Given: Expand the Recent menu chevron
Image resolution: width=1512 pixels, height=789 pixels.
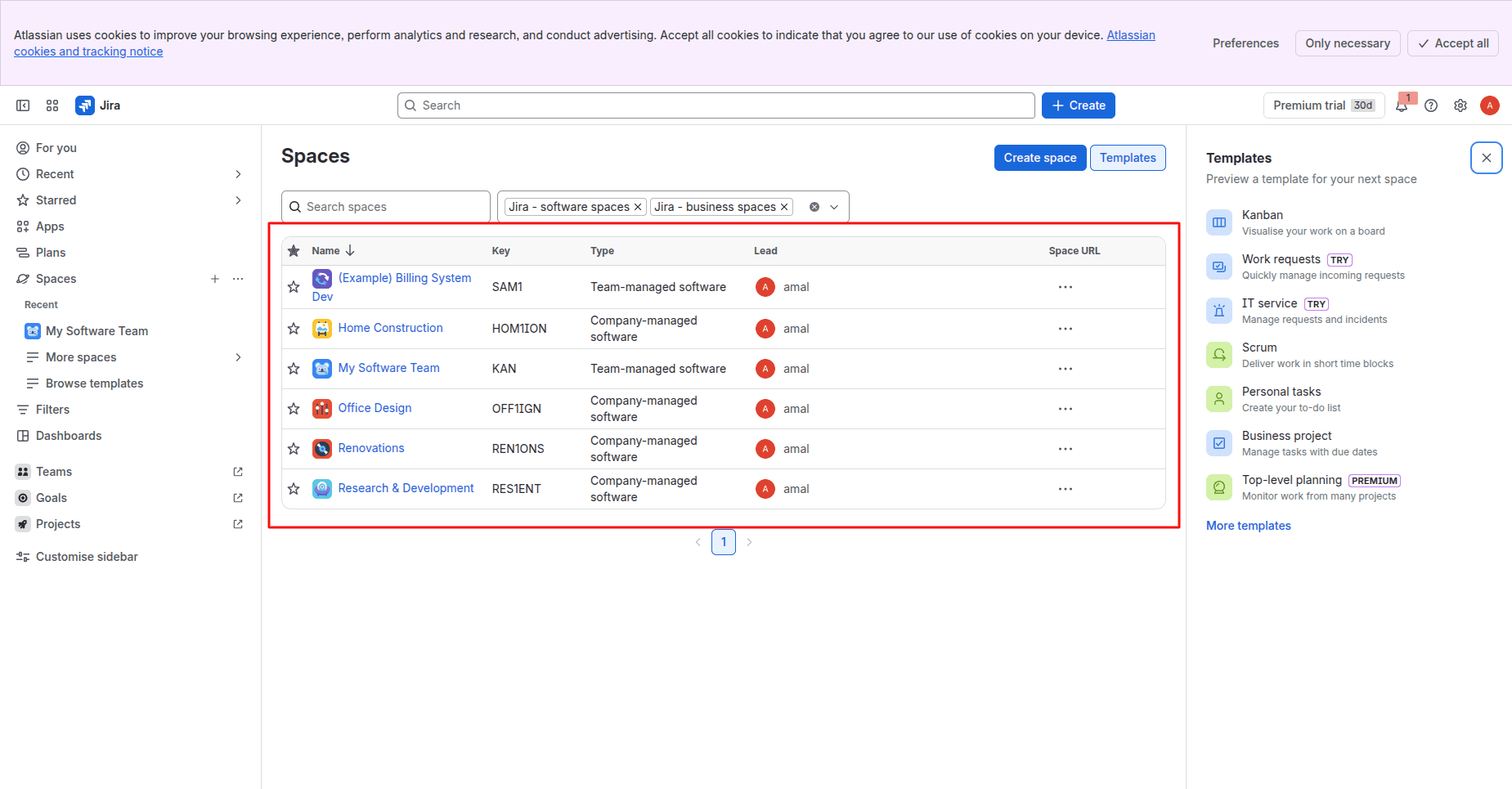Looking at the screenshot, I should (x=238, y=174).
